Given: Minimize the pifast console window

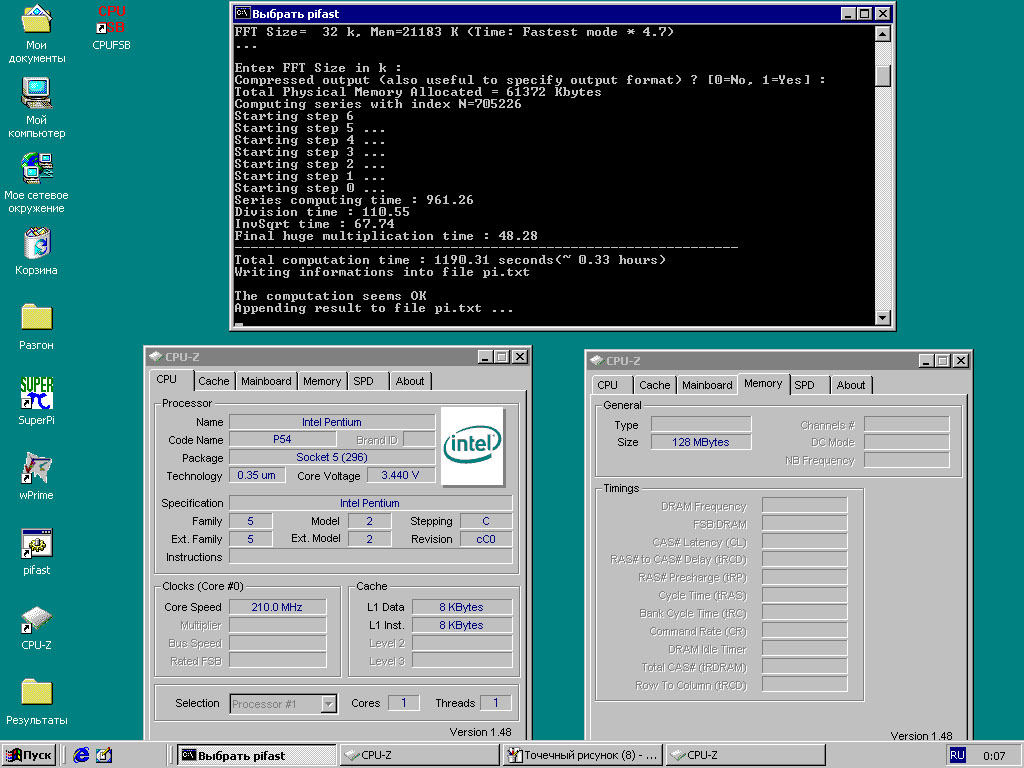Looking at the screenshot, I should point(848,14).
